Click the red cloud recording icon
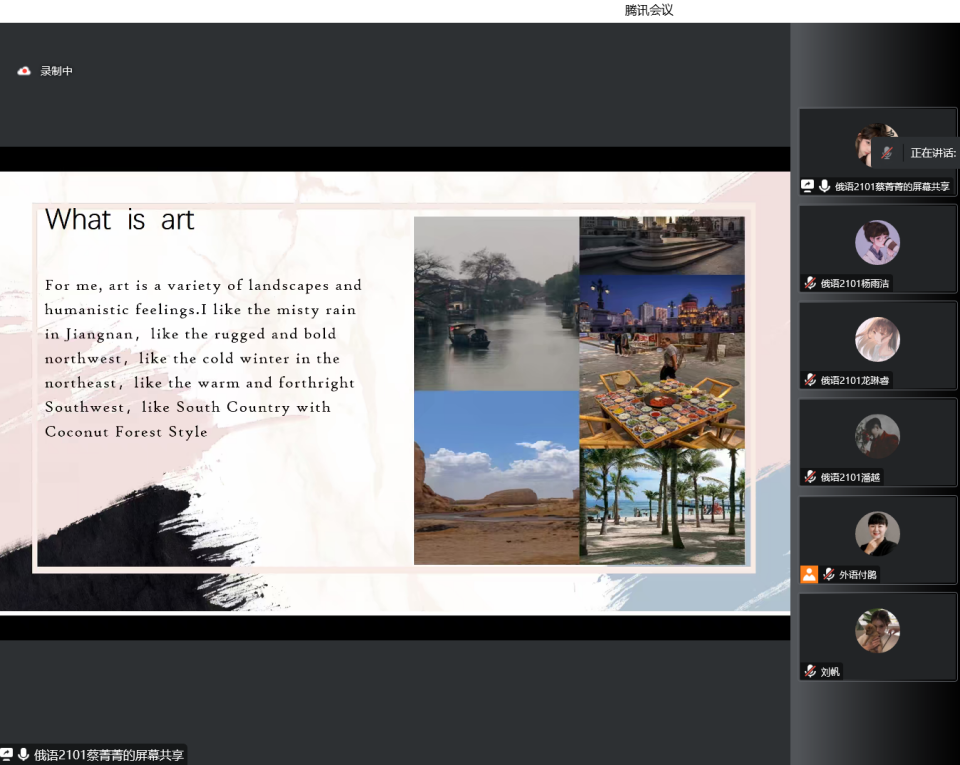This screenshot has height=765, width=960. pyautogui.click(x=24, y=71)
